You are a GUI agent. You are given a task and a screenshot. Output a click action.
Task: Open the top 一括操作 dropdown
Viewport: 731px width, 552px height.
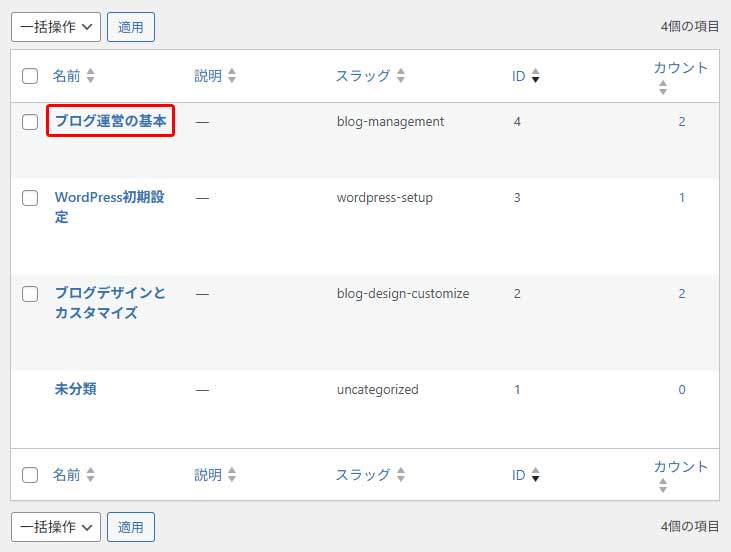click(x=56, y=27)
